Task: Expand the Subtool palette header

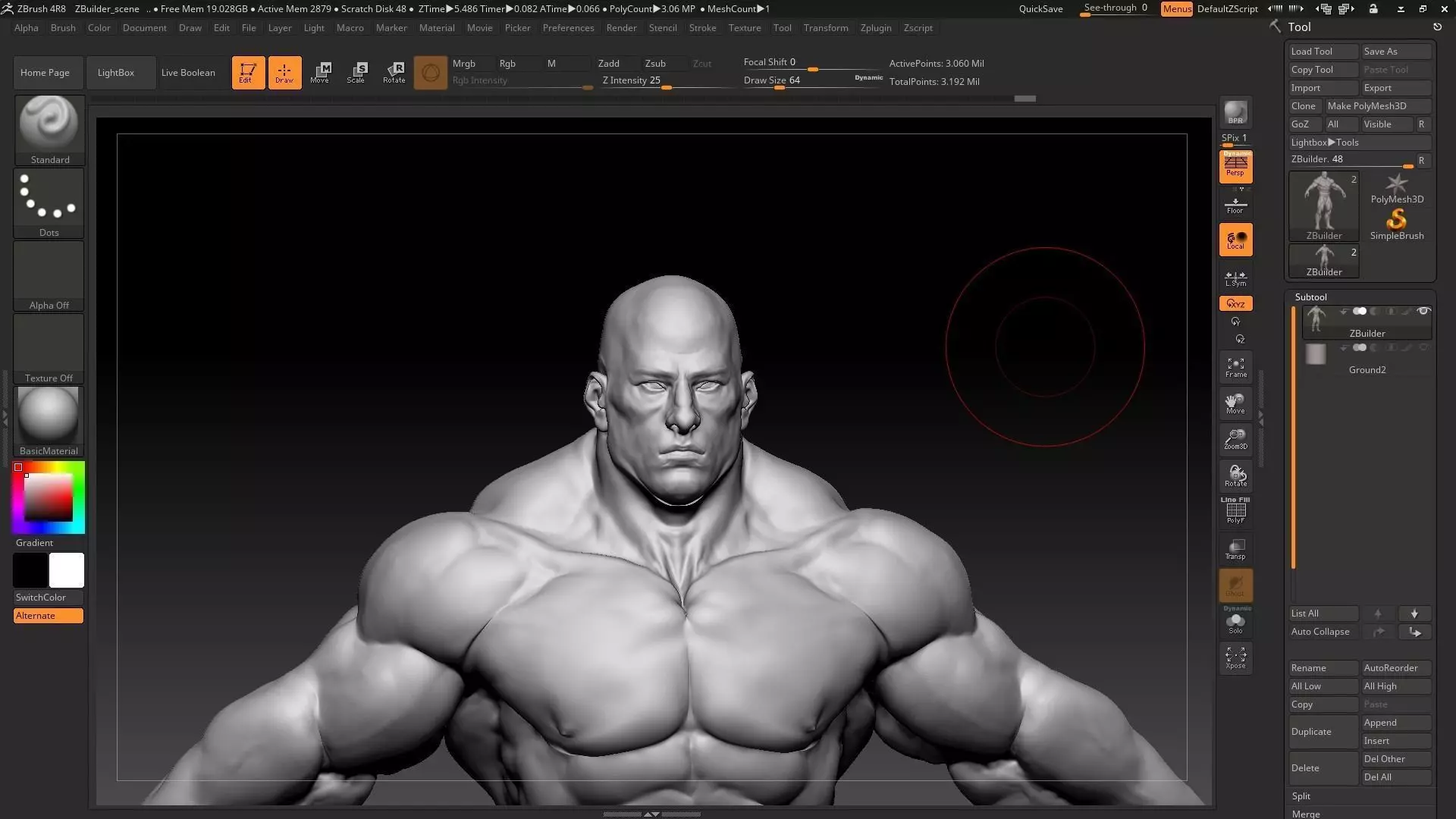Action: pos(1310,297)
